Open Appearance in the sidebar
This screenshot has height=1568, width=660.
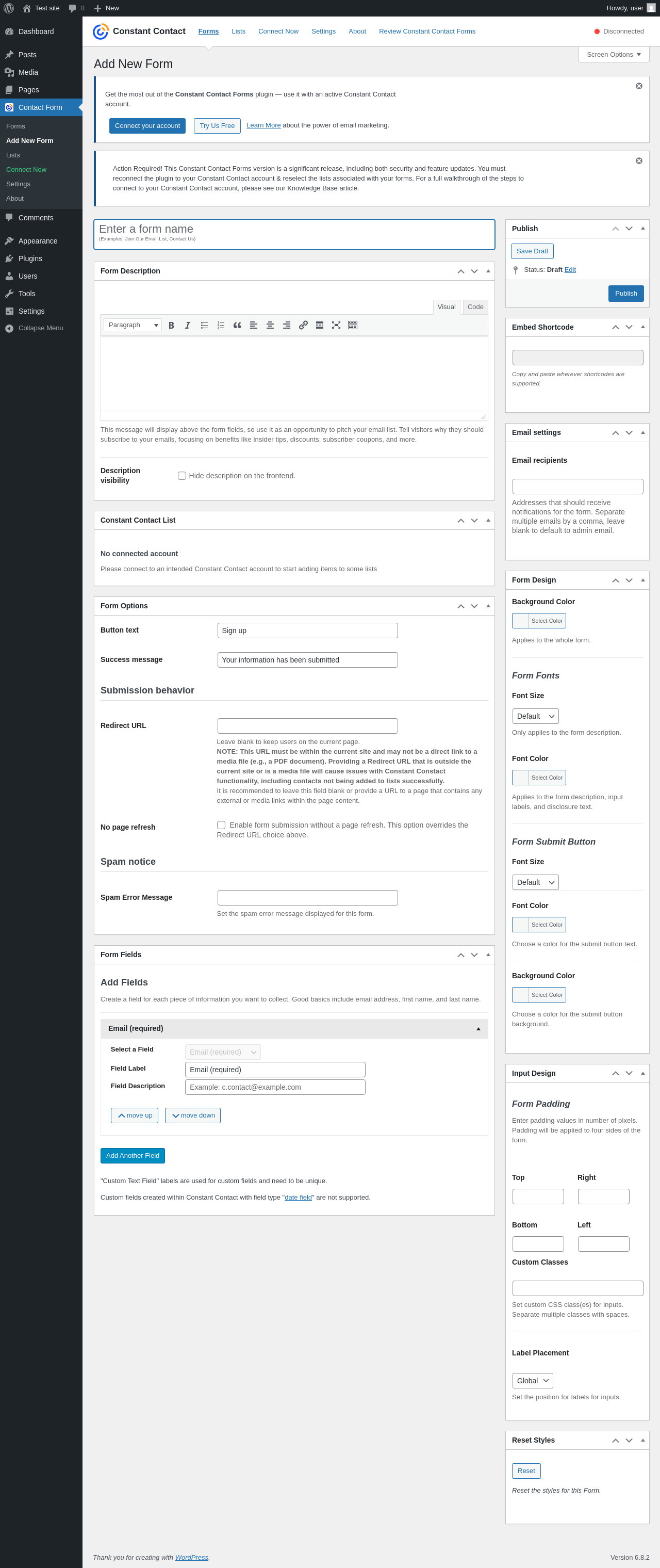(41, 241)
